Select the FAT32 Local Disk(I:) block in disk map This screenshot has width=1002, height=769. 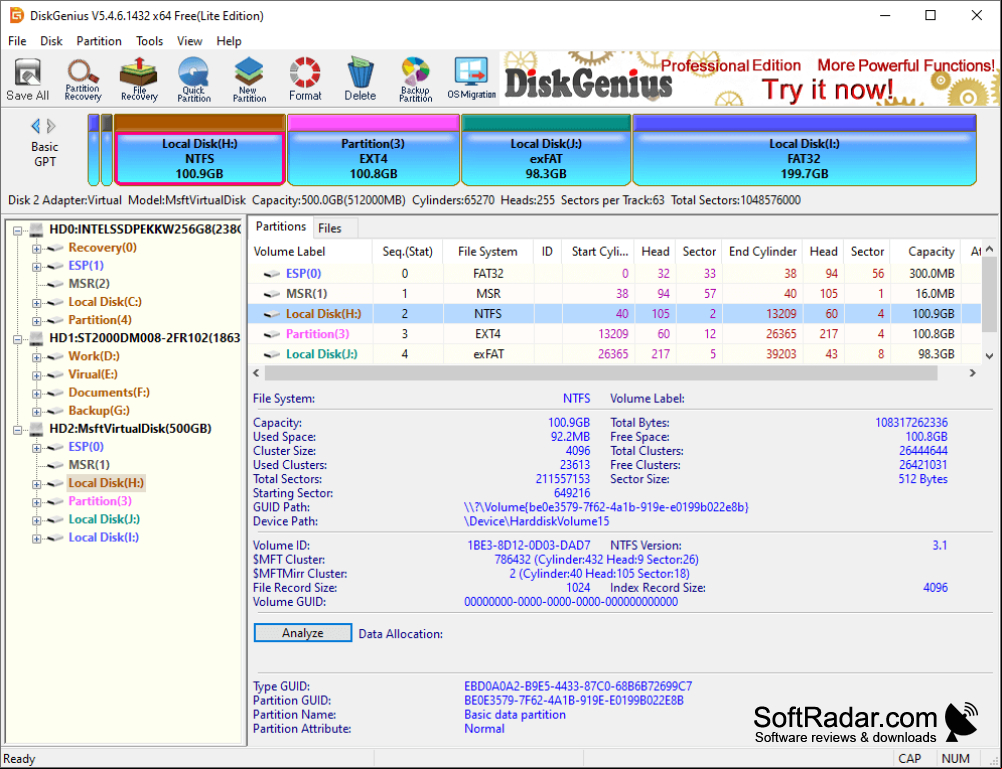click(x=804, y=151)
